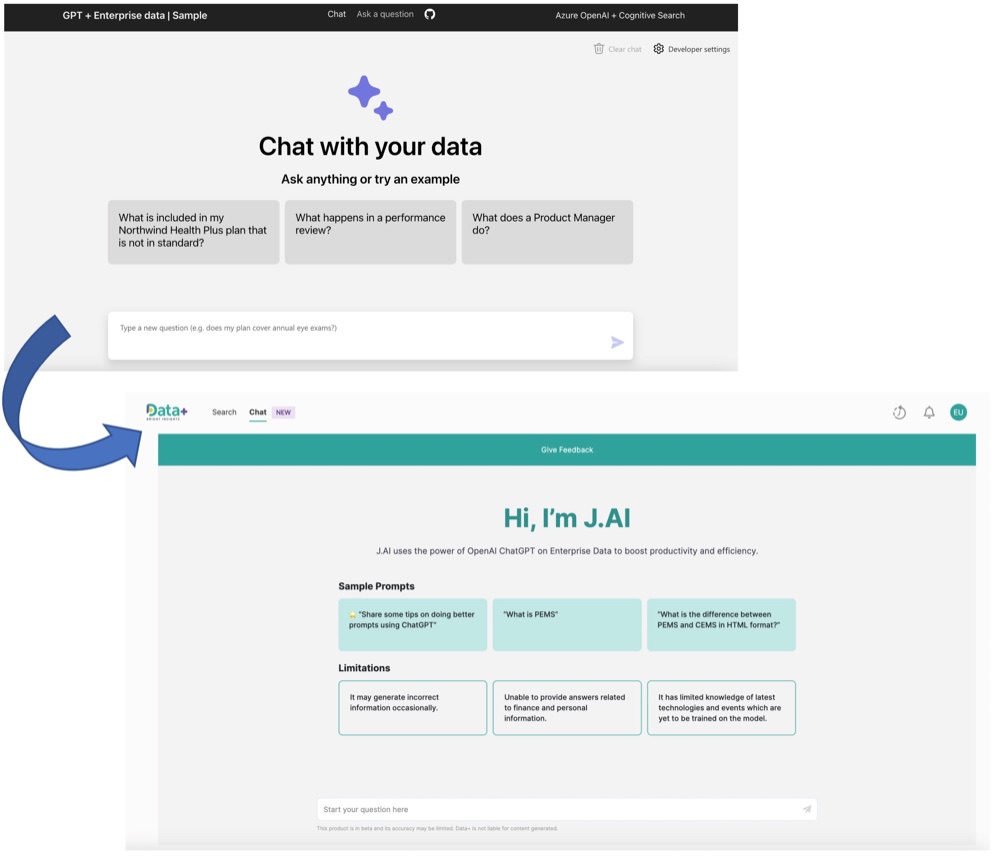Click the Give Feedback banner
Viewport: 1000px width, 865px height.
point(566,450)
